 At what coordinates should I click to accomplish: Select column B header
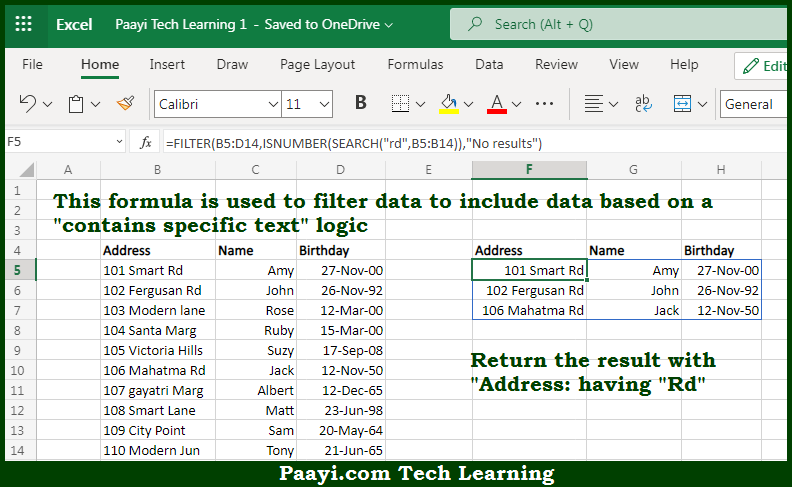pos(158,170)
